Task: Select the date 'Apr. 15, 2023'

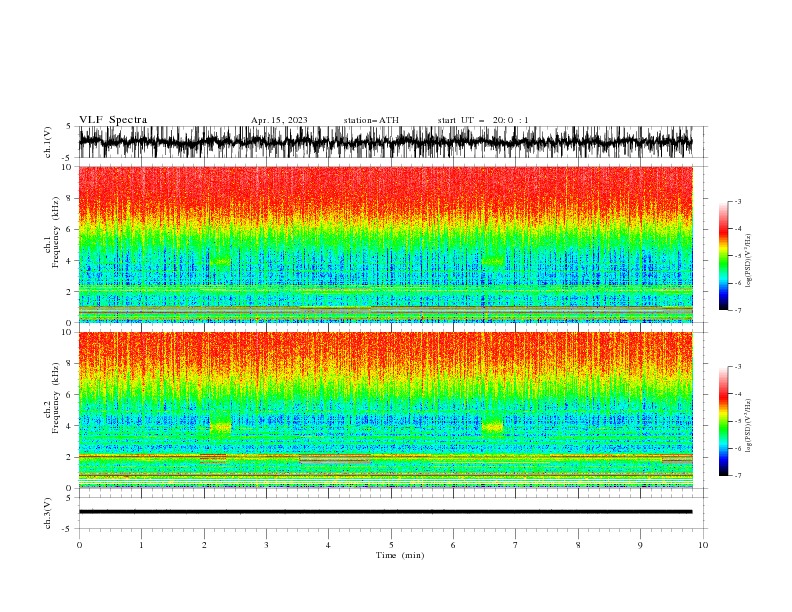Action: click(279, 120)
